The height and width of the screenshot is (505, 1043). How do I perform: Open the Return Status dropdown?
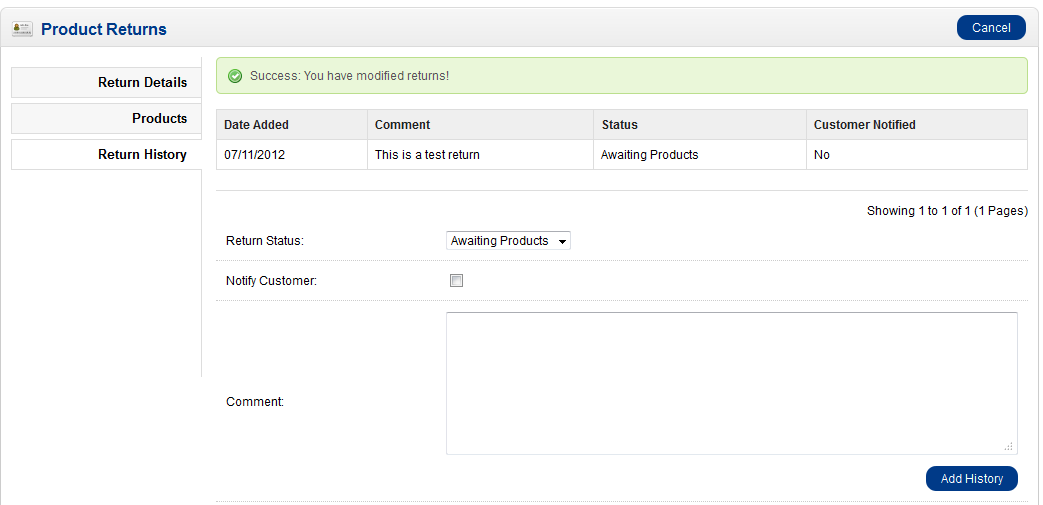coord(508,241)
